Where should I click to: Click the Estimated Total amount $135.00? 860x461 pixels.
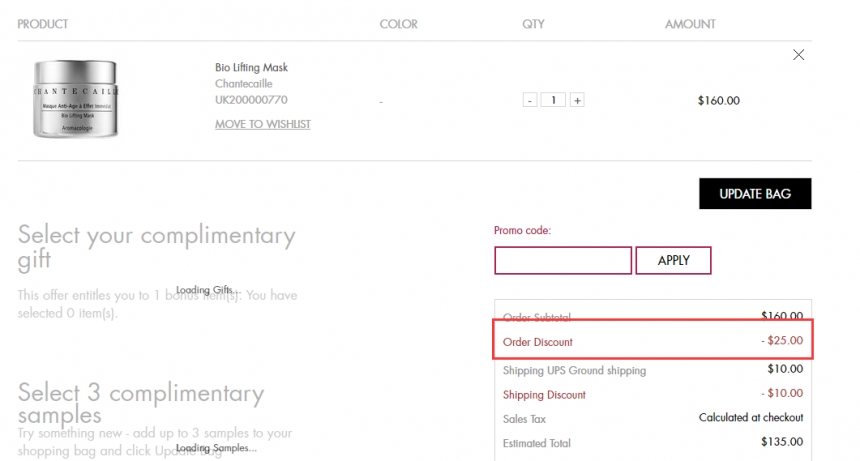pos(782,442)
